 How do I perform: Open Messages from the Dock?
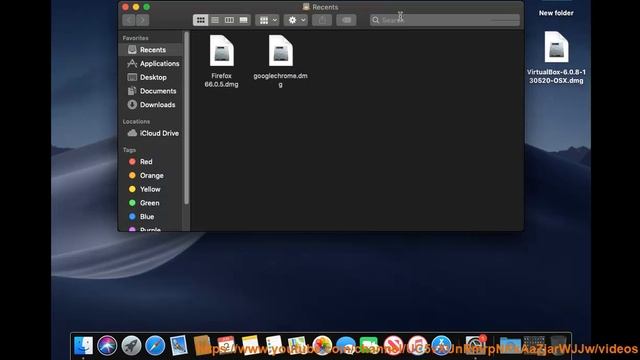[346, 345]
